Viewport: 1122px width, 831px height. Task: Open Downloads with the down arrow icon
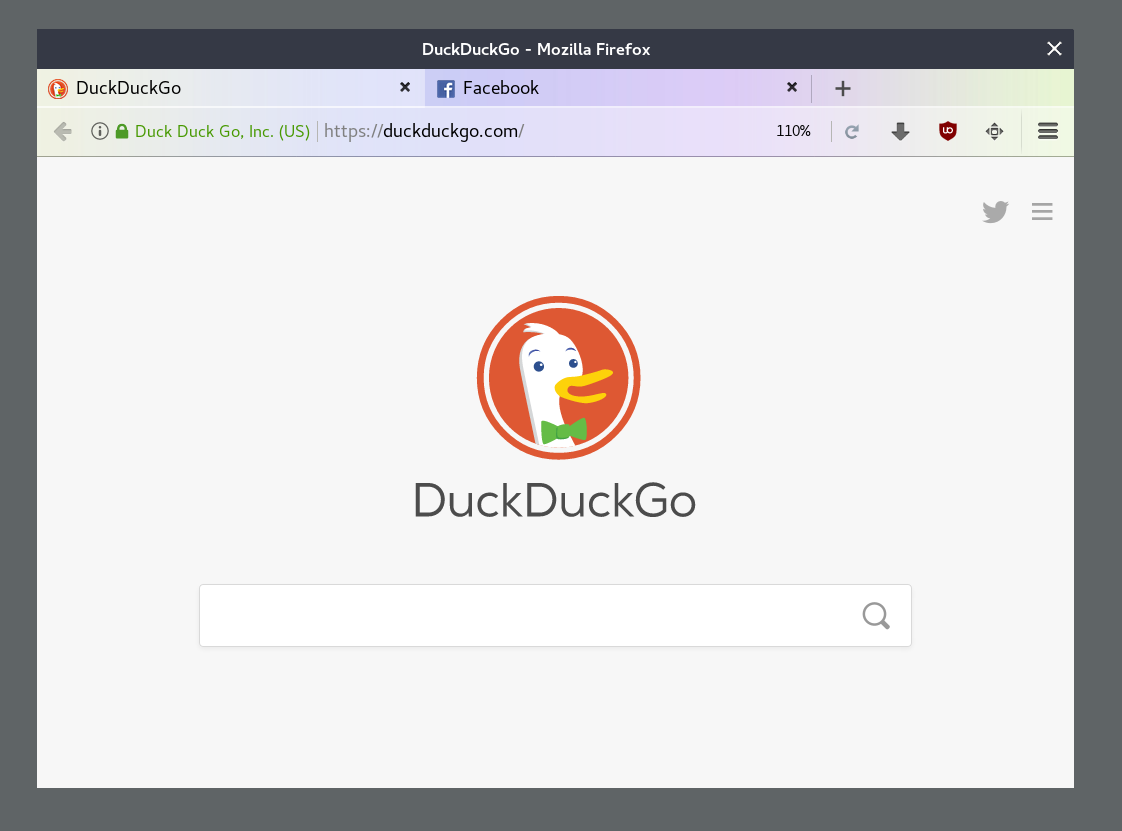pyautogui.click(x=900, y=131)
